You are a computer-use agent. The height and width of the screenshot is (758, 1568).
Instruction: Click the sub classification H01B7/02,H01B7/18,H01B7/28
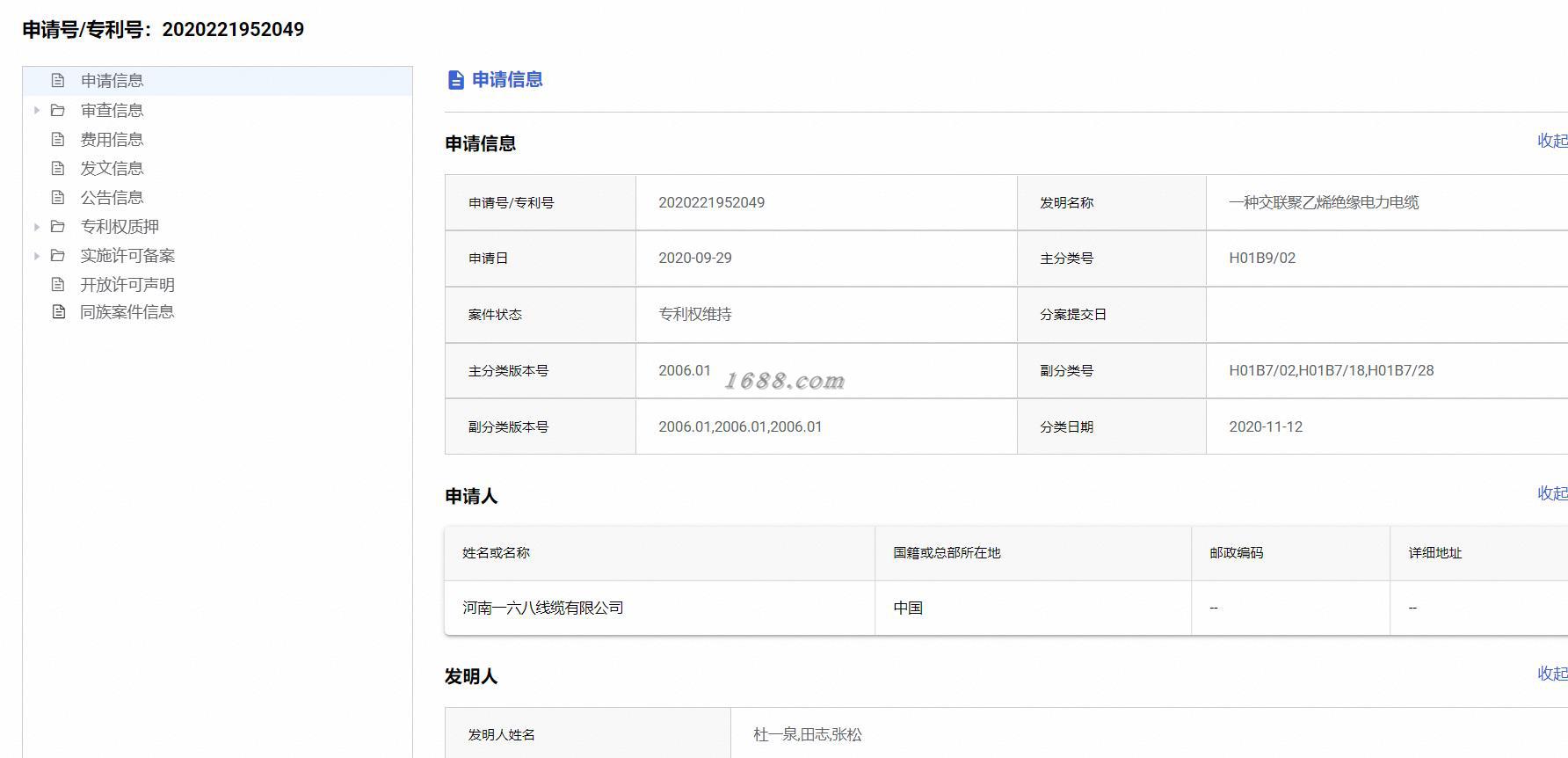click(1332, 371)
